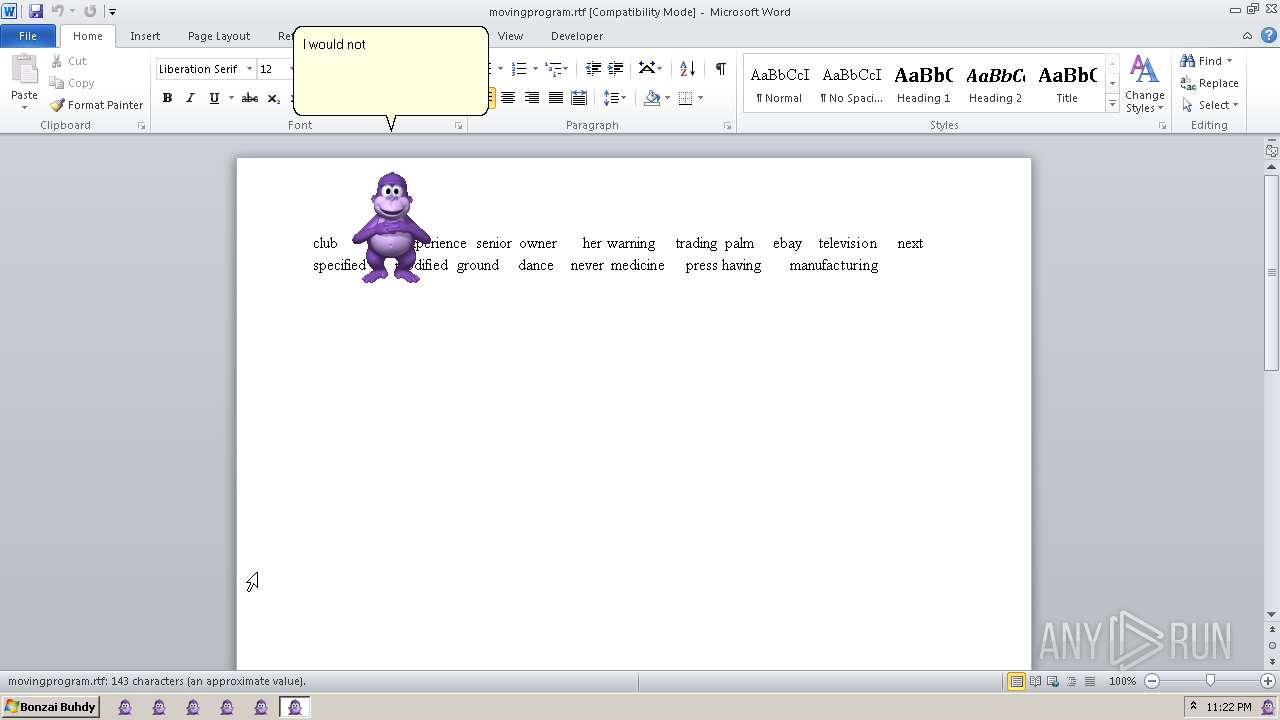Apply subscript formatting
The width and height of the screenshot is (1280, 720).
pos(274,98)
